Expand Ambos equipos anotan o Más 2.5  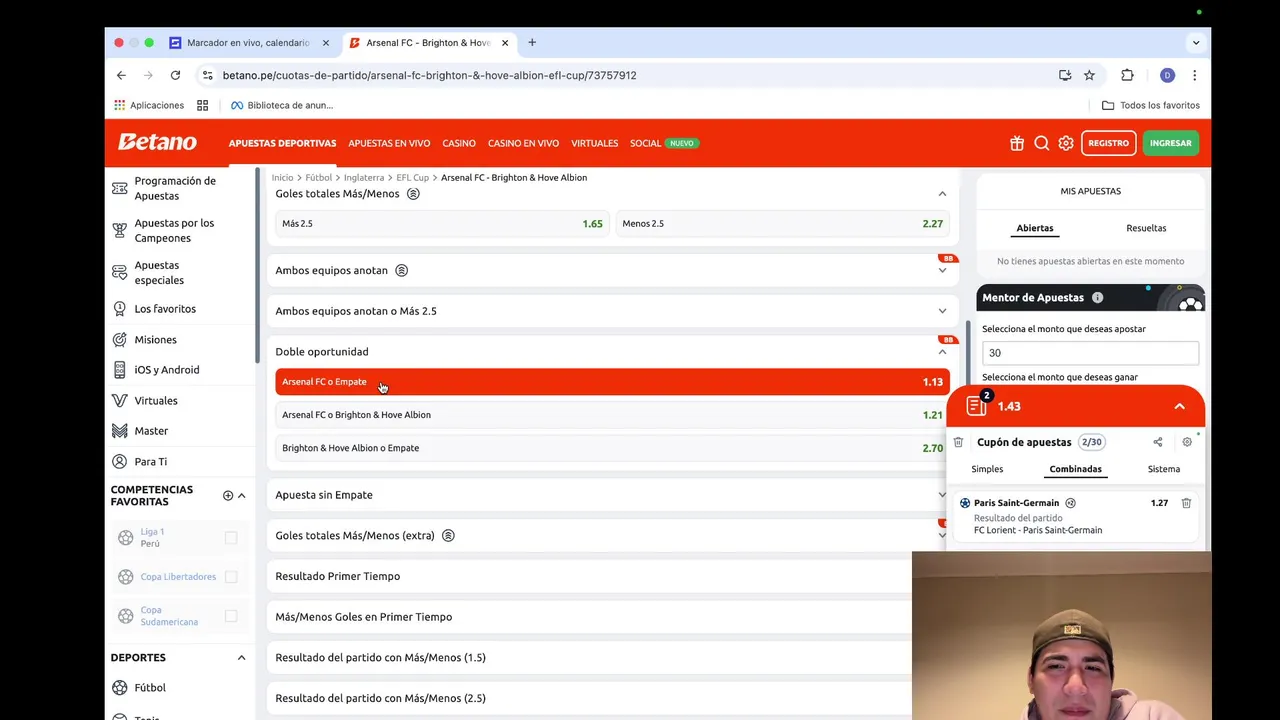[942, 311]
